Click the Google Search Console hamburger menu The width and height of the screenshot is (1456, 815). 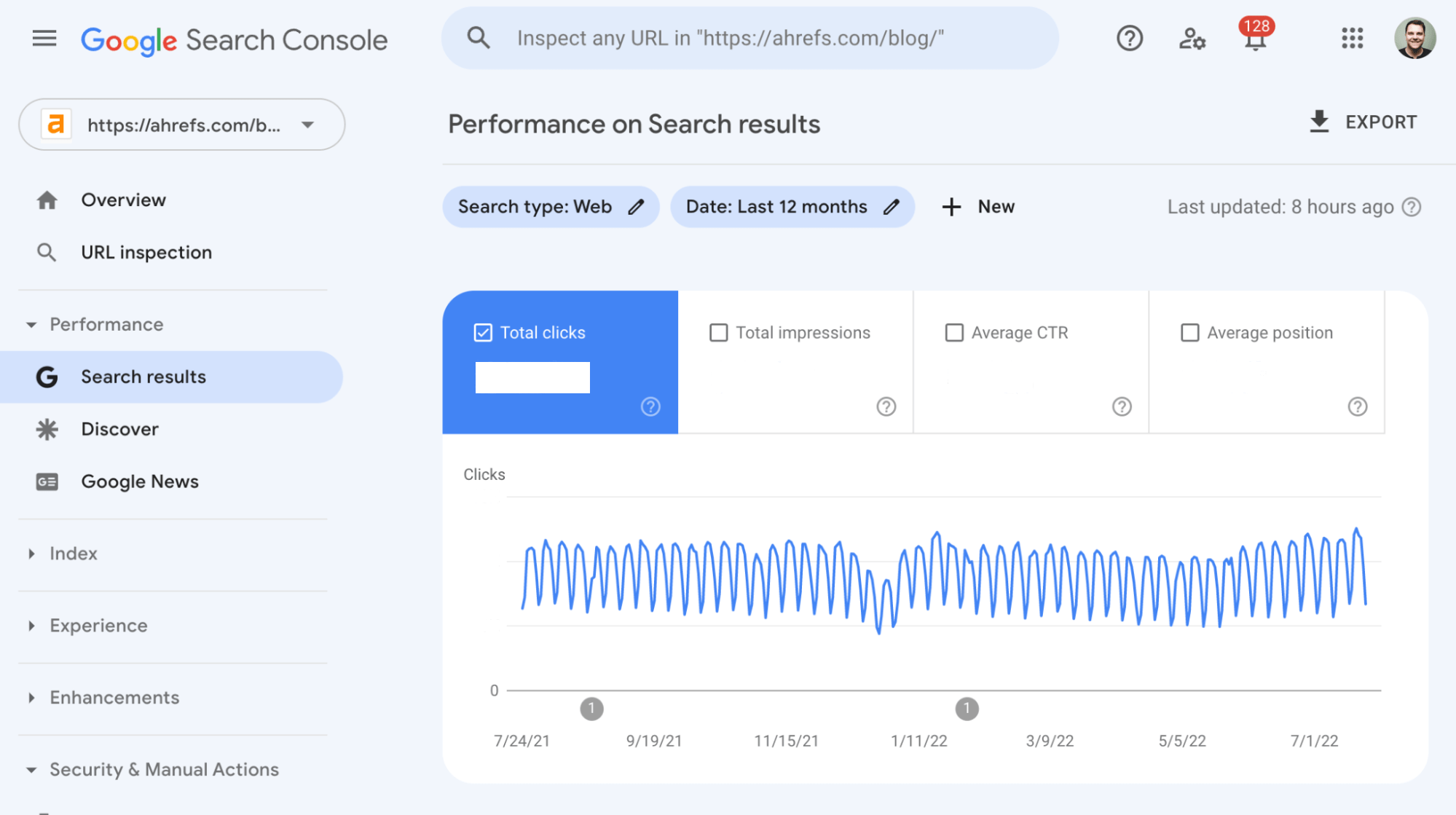[44, 38]
